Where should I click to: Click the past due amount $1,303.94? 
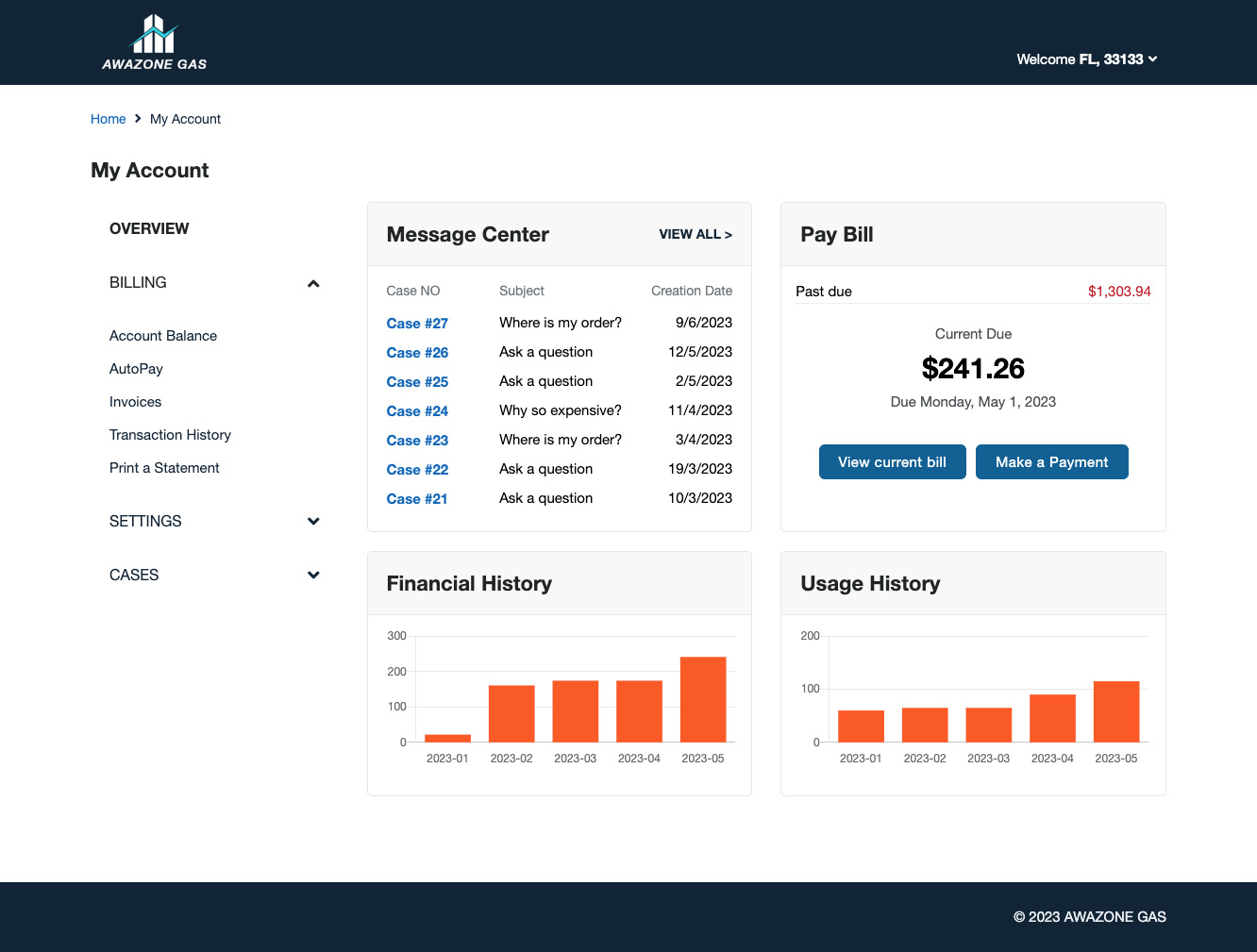tap(1119, 292)
